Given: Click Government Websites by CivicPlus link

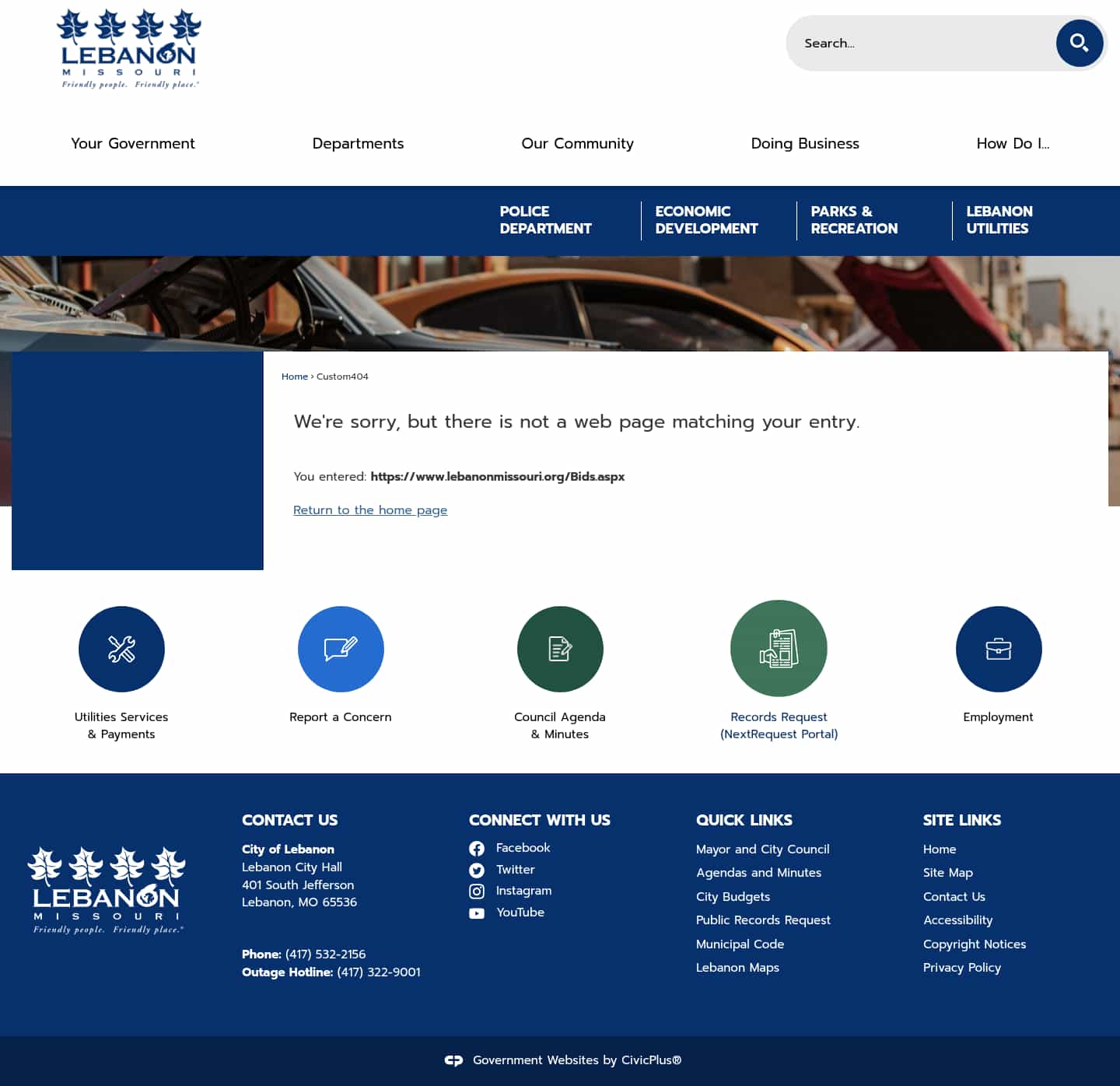Looking at the screenshot, I should [x=577, y=1060].
